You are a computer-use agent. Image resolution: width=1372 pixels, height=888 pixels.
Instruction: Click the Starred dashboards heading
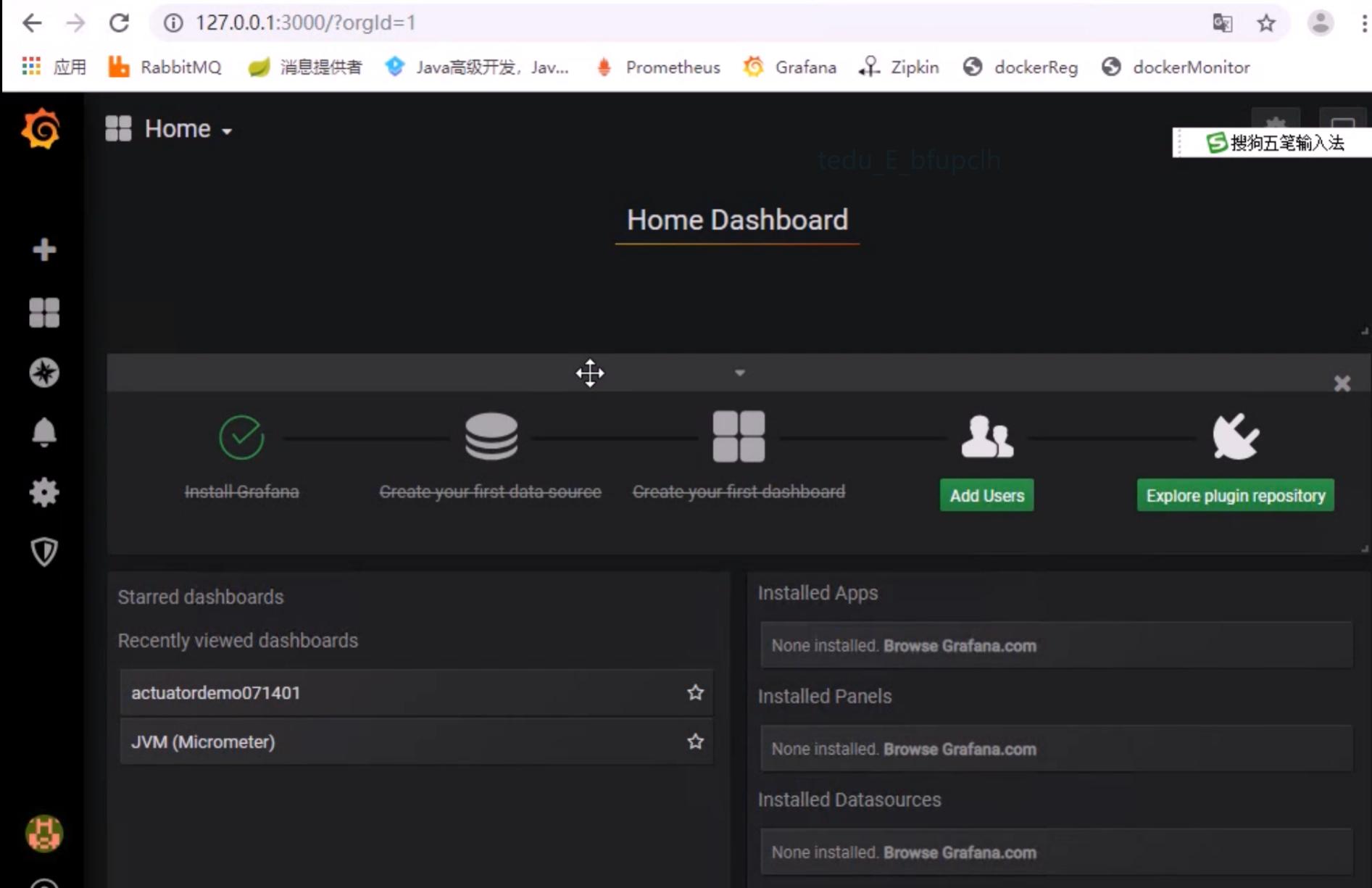pyautogui.click(x=201, y=597)
